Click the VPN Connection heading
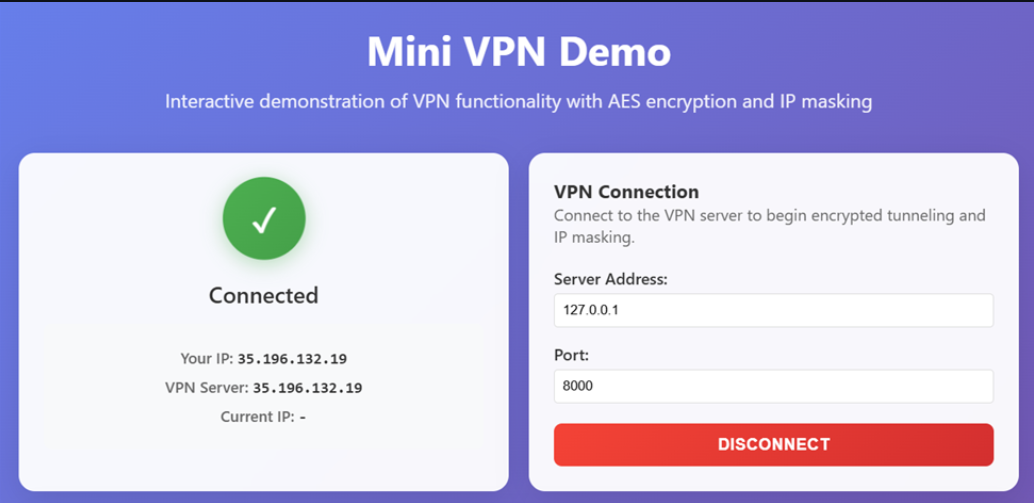Screen dimensions: 1034x503 [626, 192]
